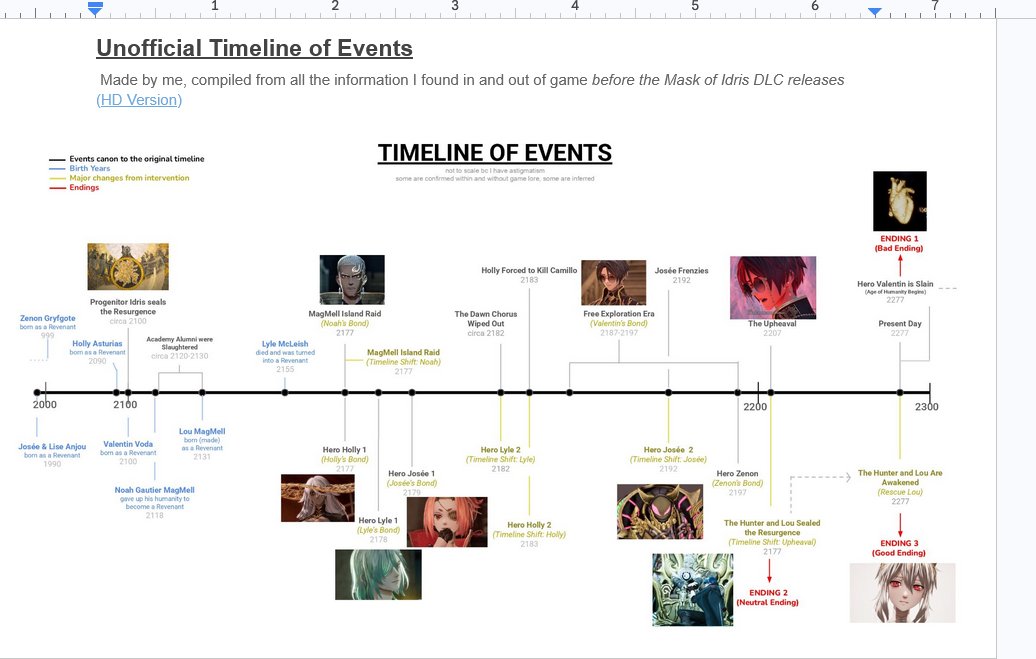
Task: Click the Lou MagMell label
Action: pos(202,444)
